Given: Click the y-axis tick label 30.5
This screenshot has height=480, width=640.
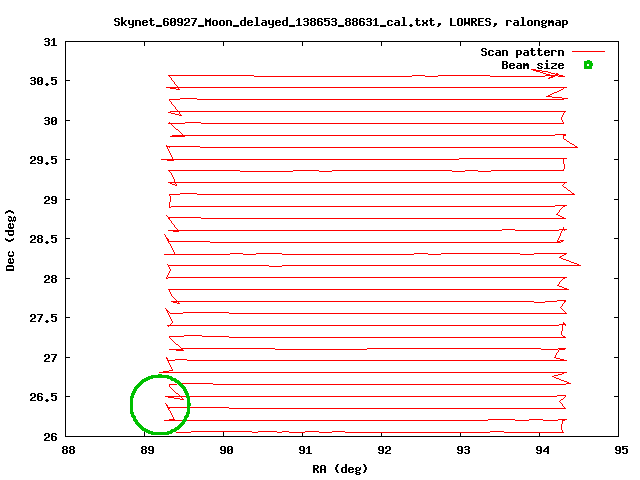Looking at the screenshot, I should tap(44, 81).
